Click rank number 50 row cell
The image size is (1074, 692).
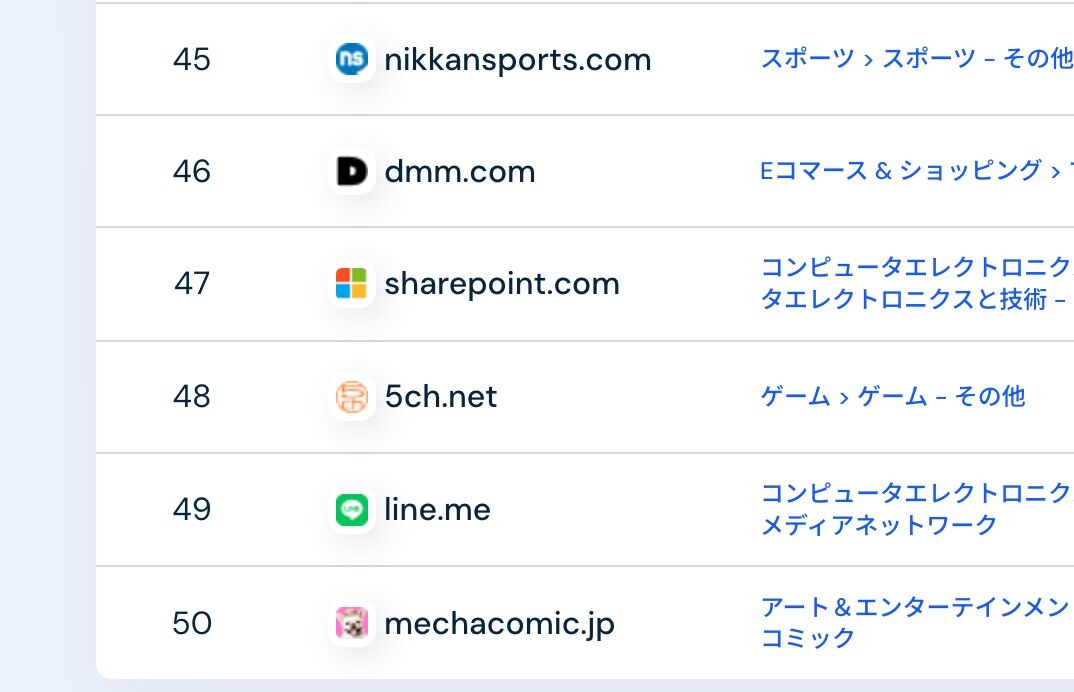coord(192,623)
